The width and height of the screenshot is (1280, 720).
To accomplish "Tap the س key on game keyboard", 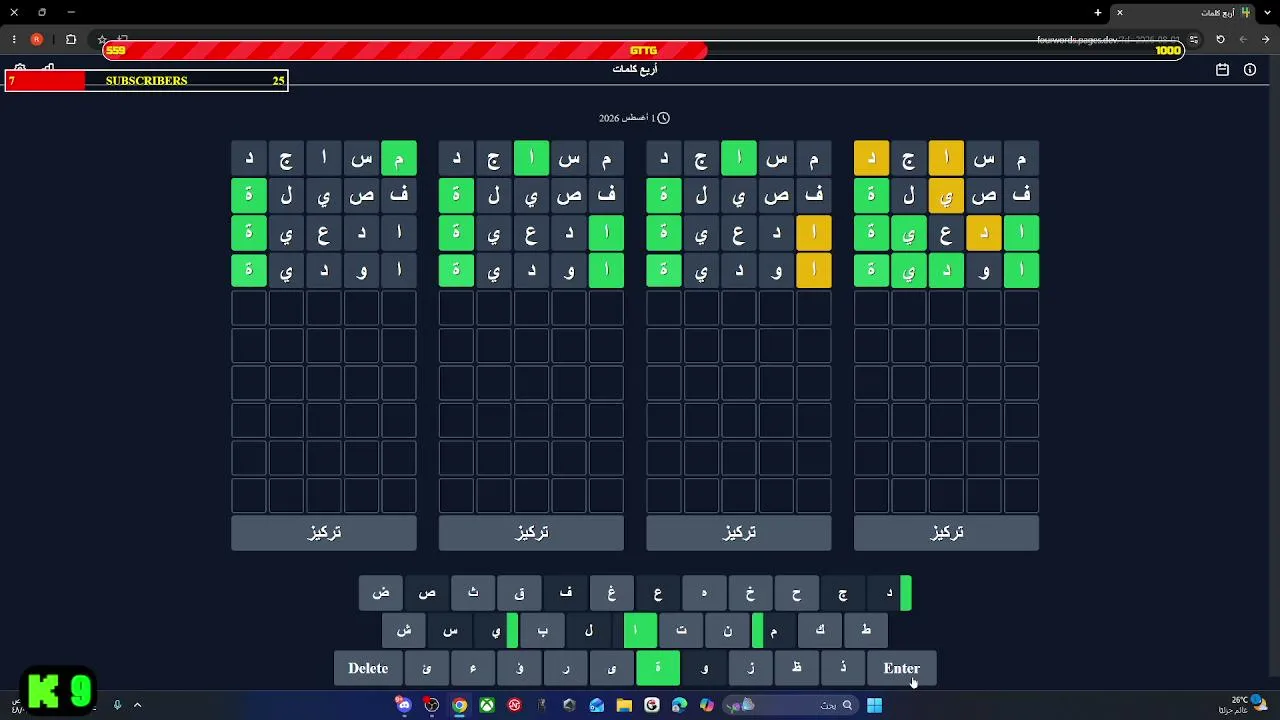I will (x=450, y=631).
